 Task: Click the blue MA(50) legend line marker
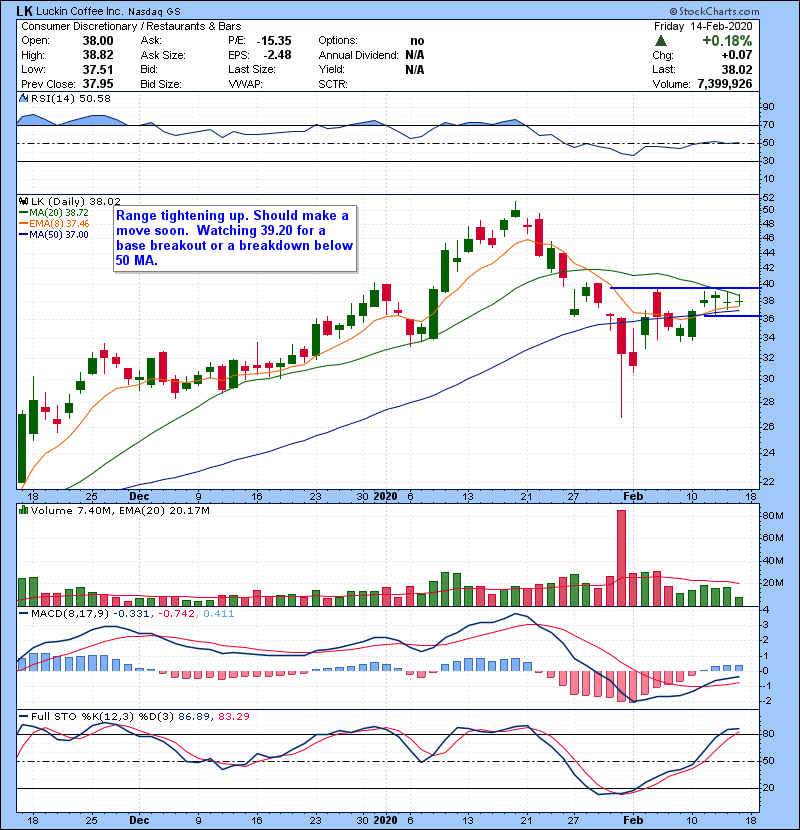[23, 235]
